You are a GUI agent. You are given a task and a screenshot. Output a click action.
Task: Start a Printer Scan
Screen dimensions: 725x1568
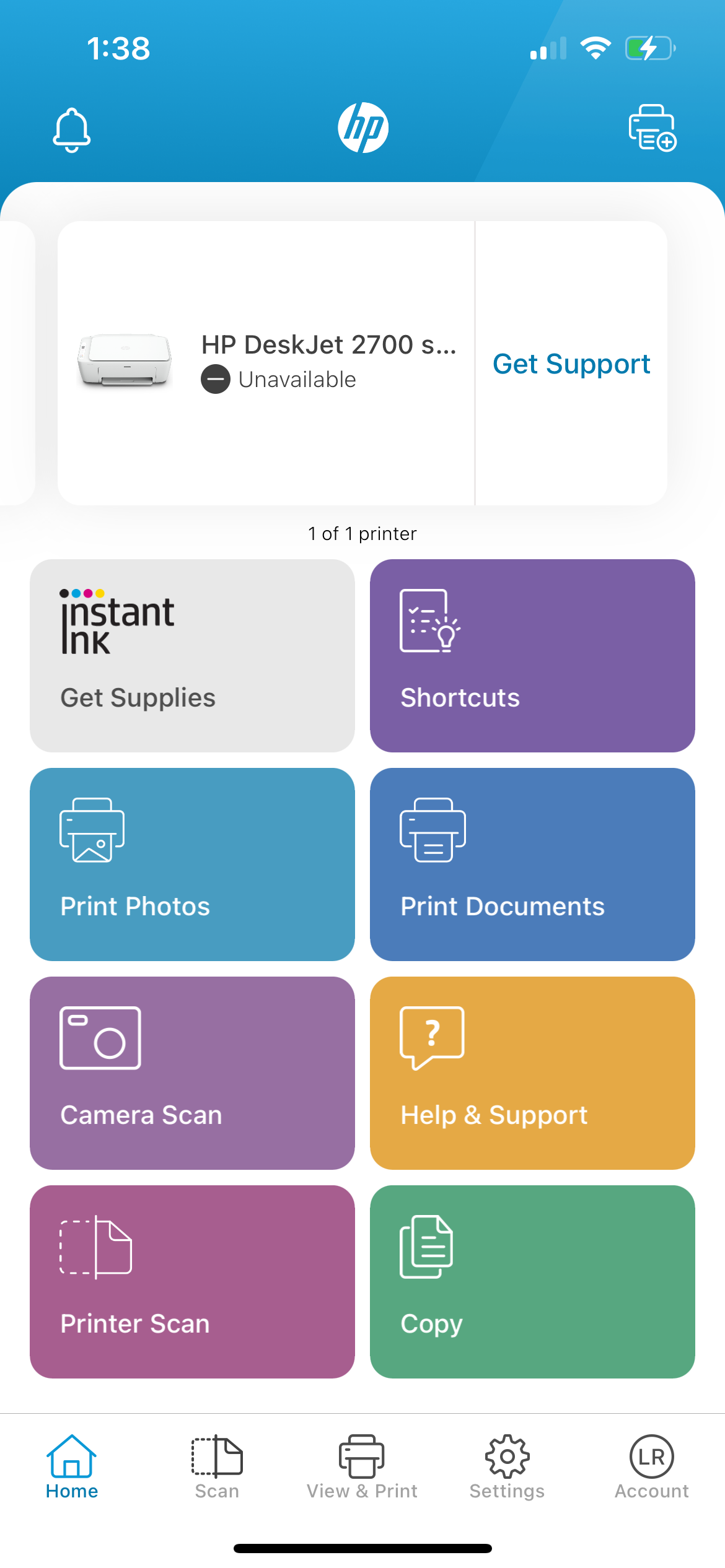tap(192, 1281)
